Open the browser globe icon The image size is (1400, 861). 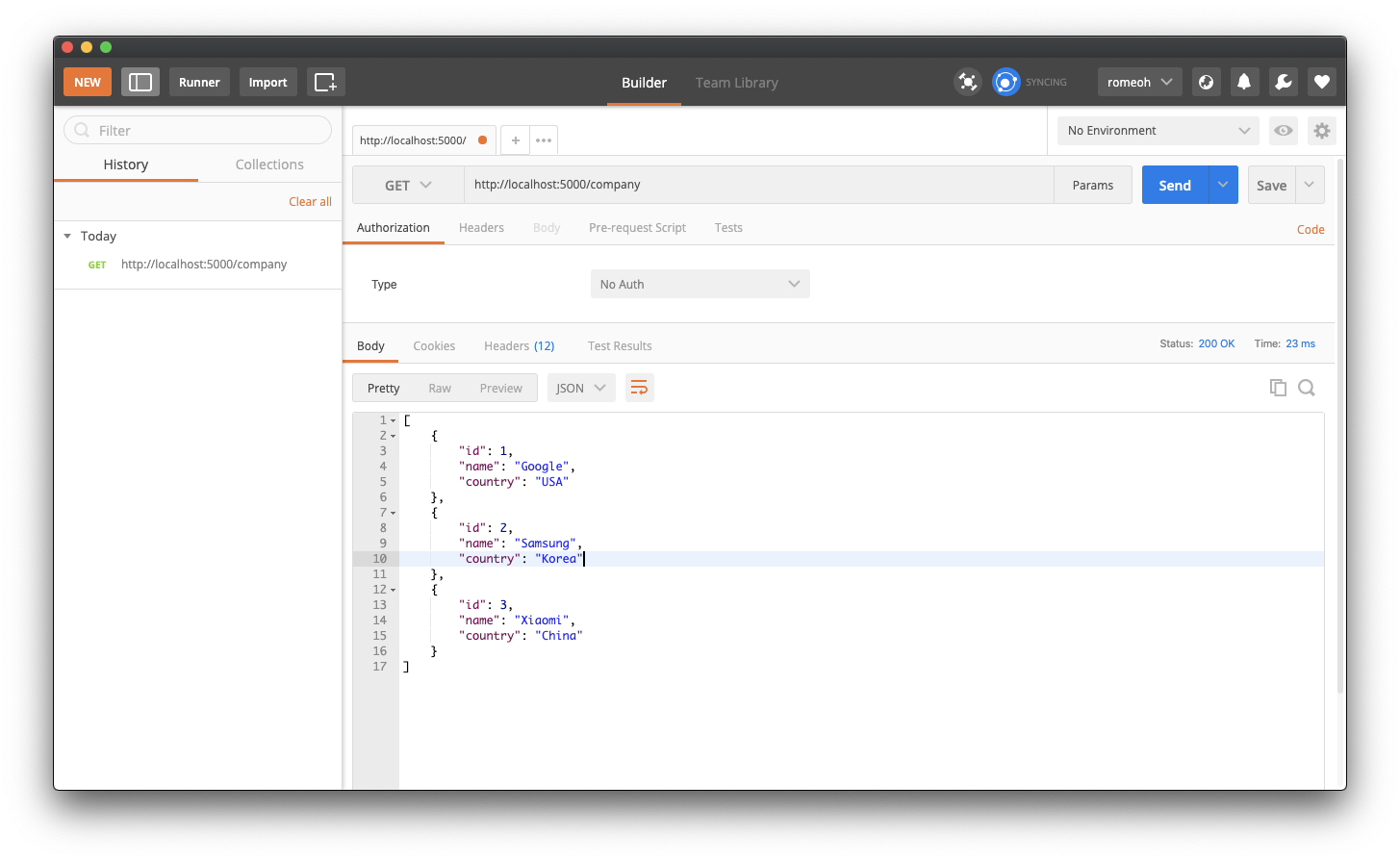pyautogui.click(x=1206, y=82)
